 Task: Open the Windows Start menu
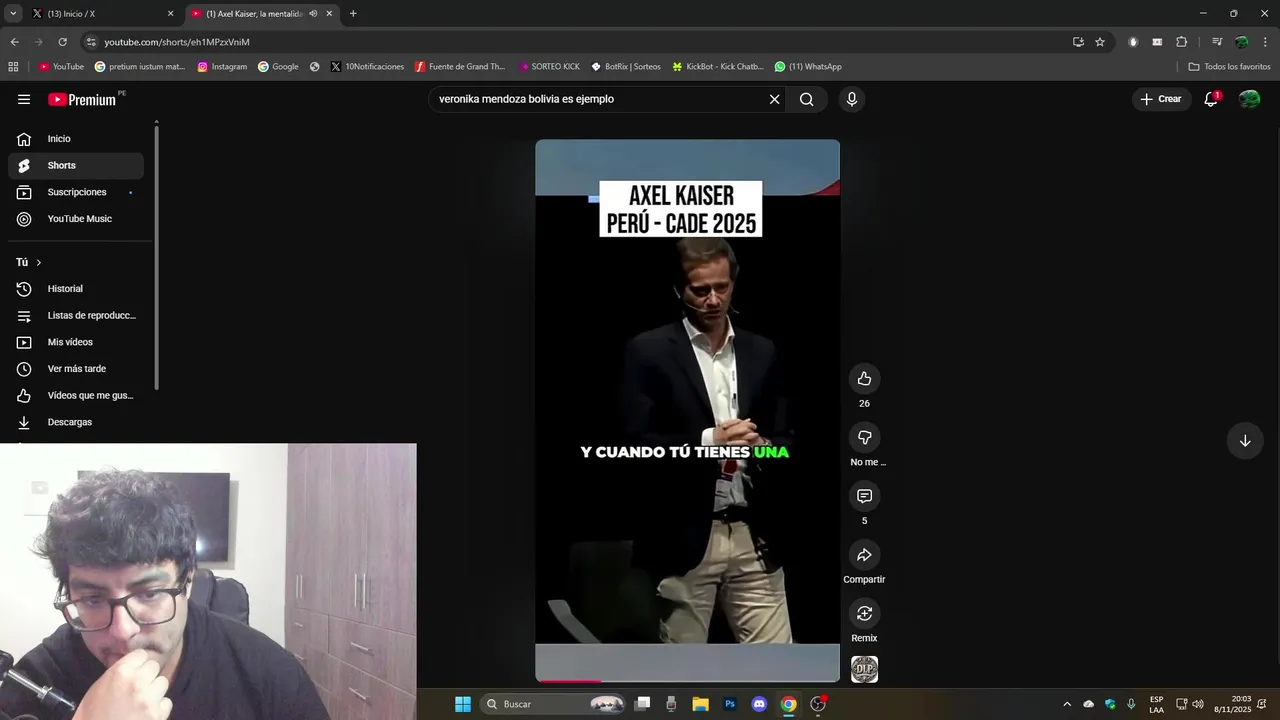463,704
